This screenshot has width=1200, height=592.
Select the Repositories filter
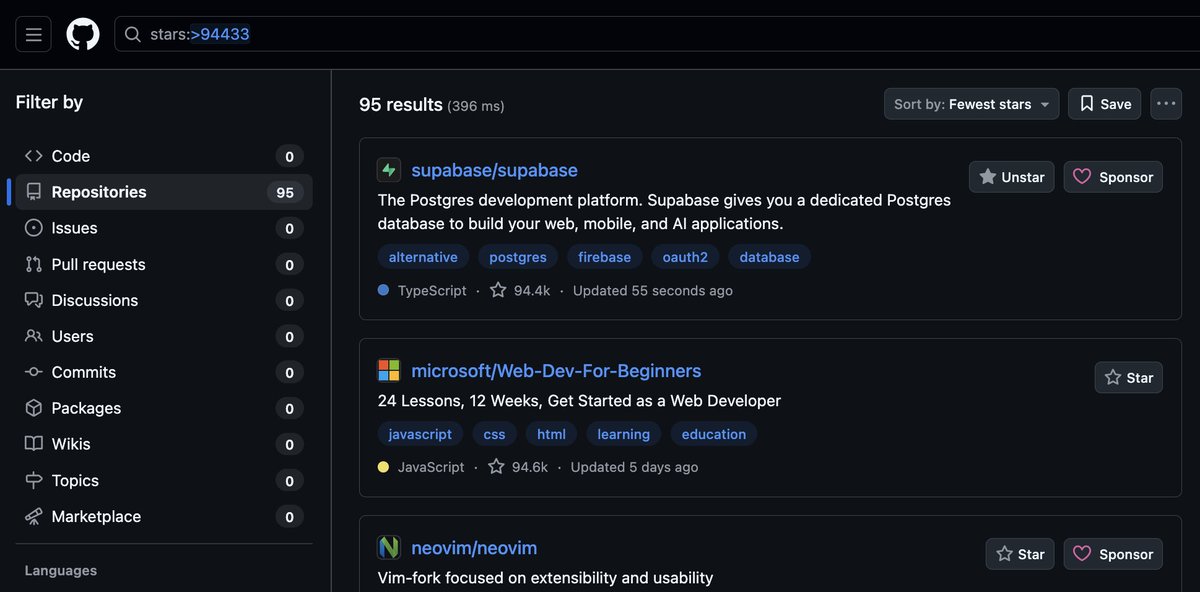[164, 192]
